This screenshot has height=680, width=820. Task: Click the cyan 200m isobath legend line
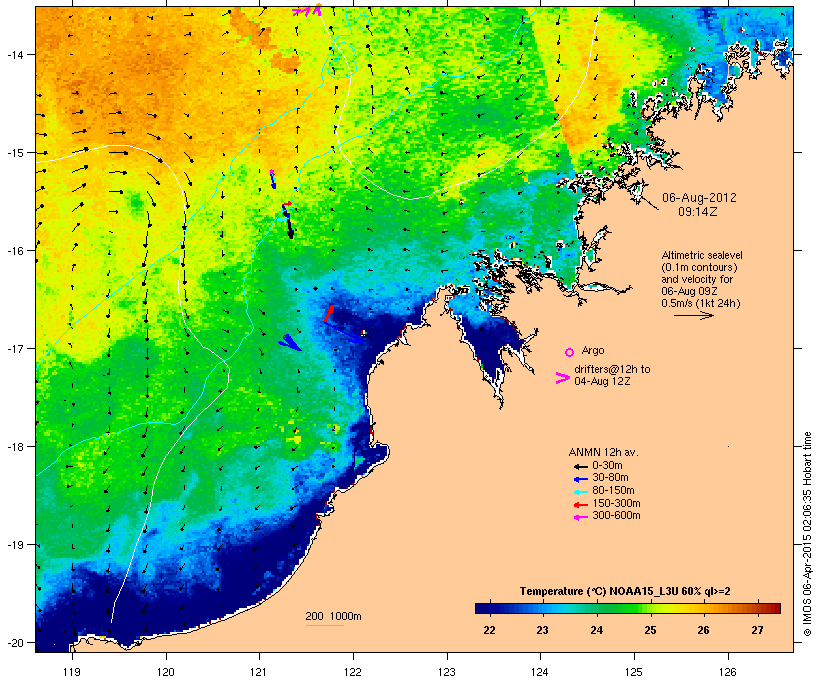point(325,625)
